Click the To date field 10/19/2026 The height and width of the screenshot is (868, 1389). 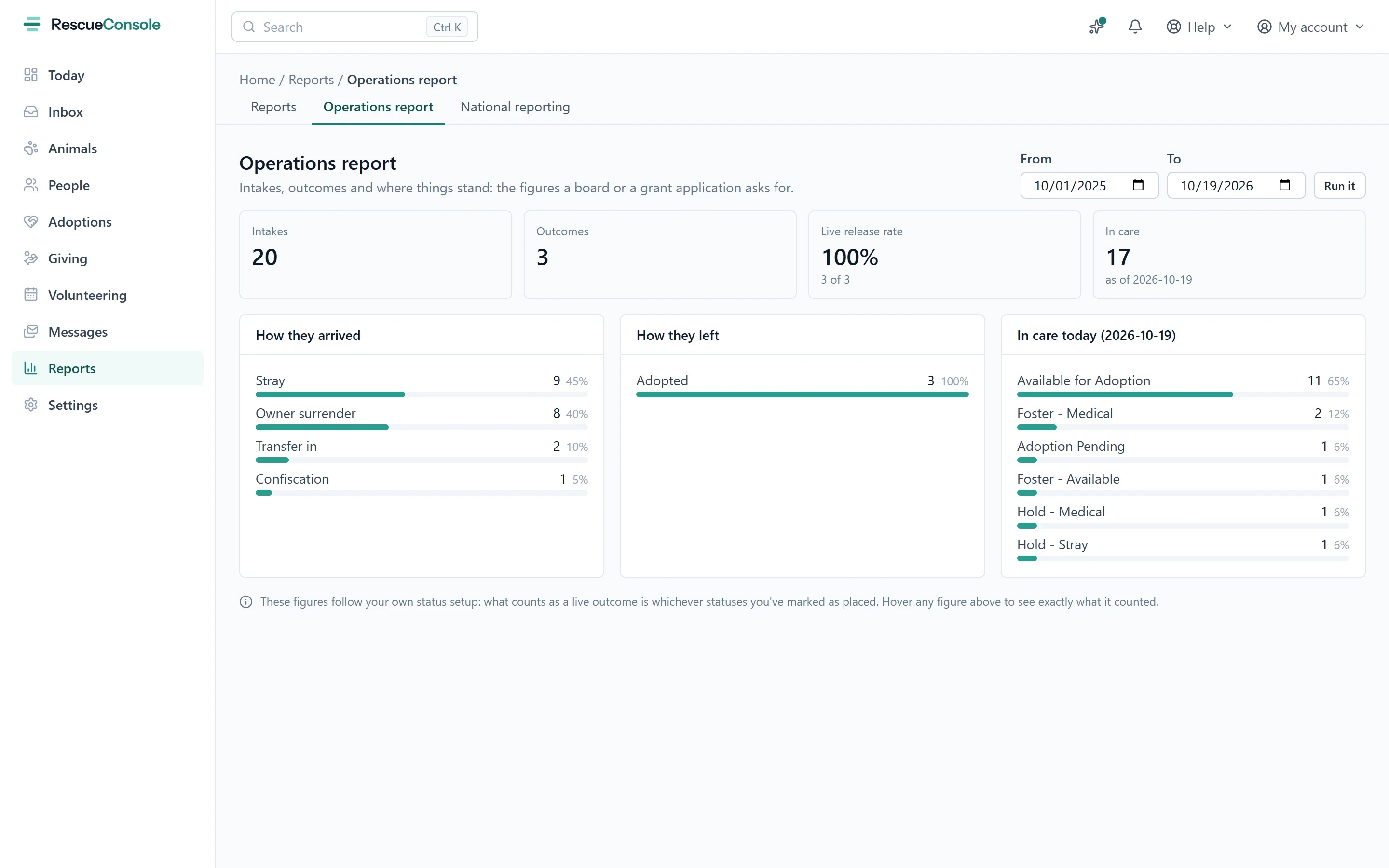pos(1236,186)
